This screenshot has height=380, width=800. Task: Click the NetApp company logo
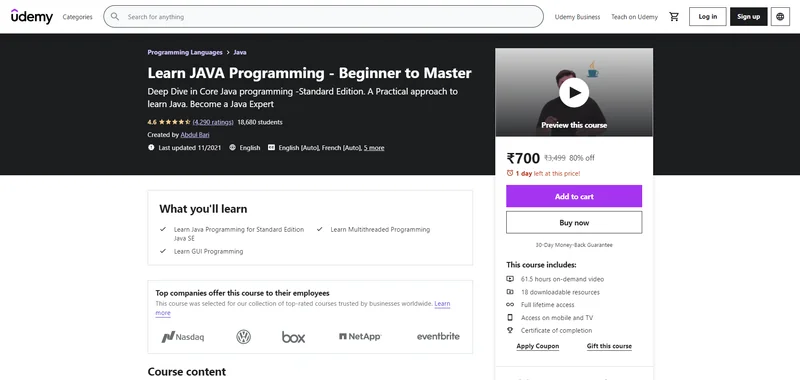(x=360, y=337)
